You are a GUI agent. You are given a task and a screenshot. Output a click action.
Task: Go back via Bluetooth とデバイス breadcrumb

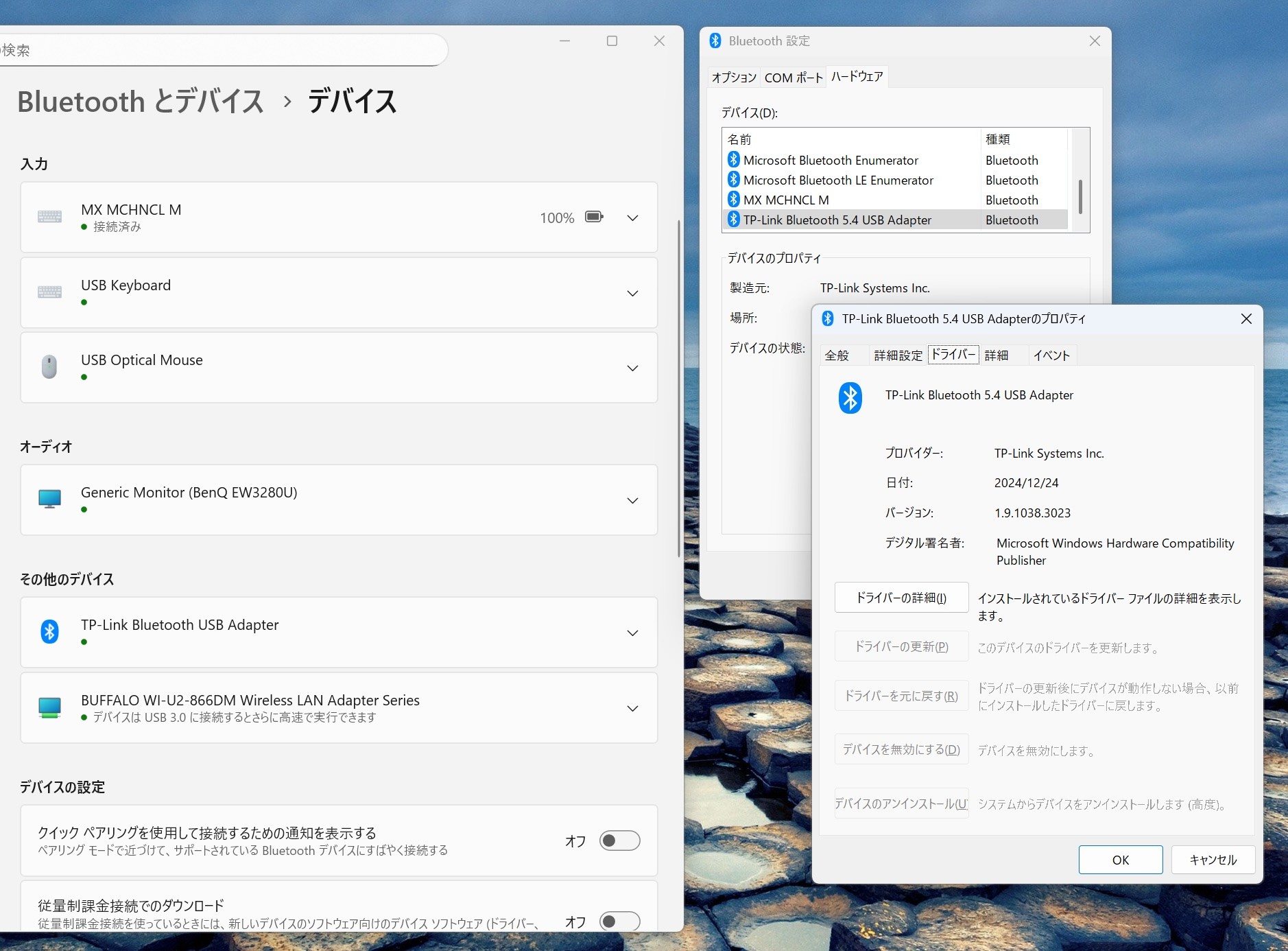pyautogui.click(x=141, y=102)
